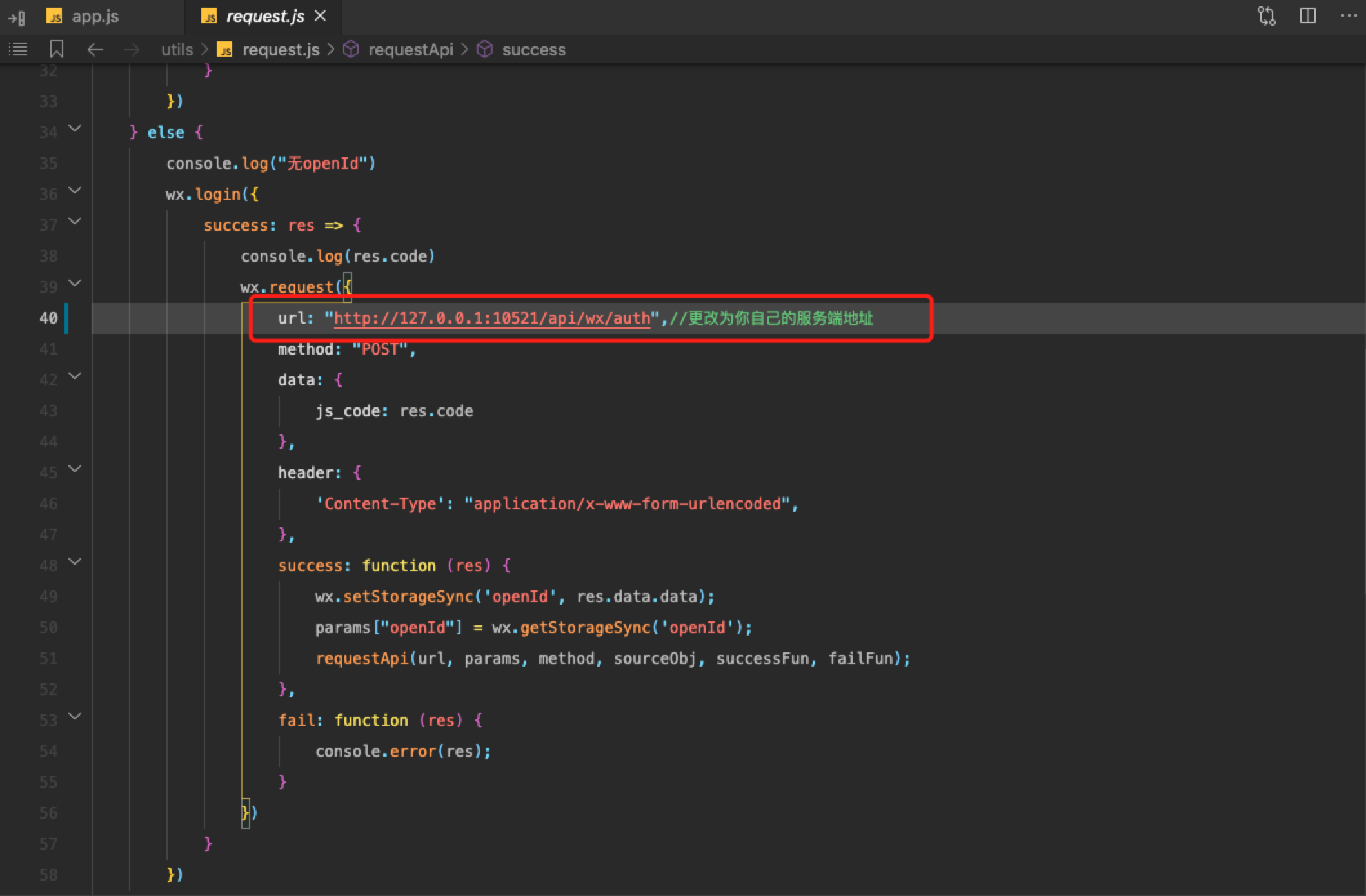Click the split editor icon

coord(1308,16)
